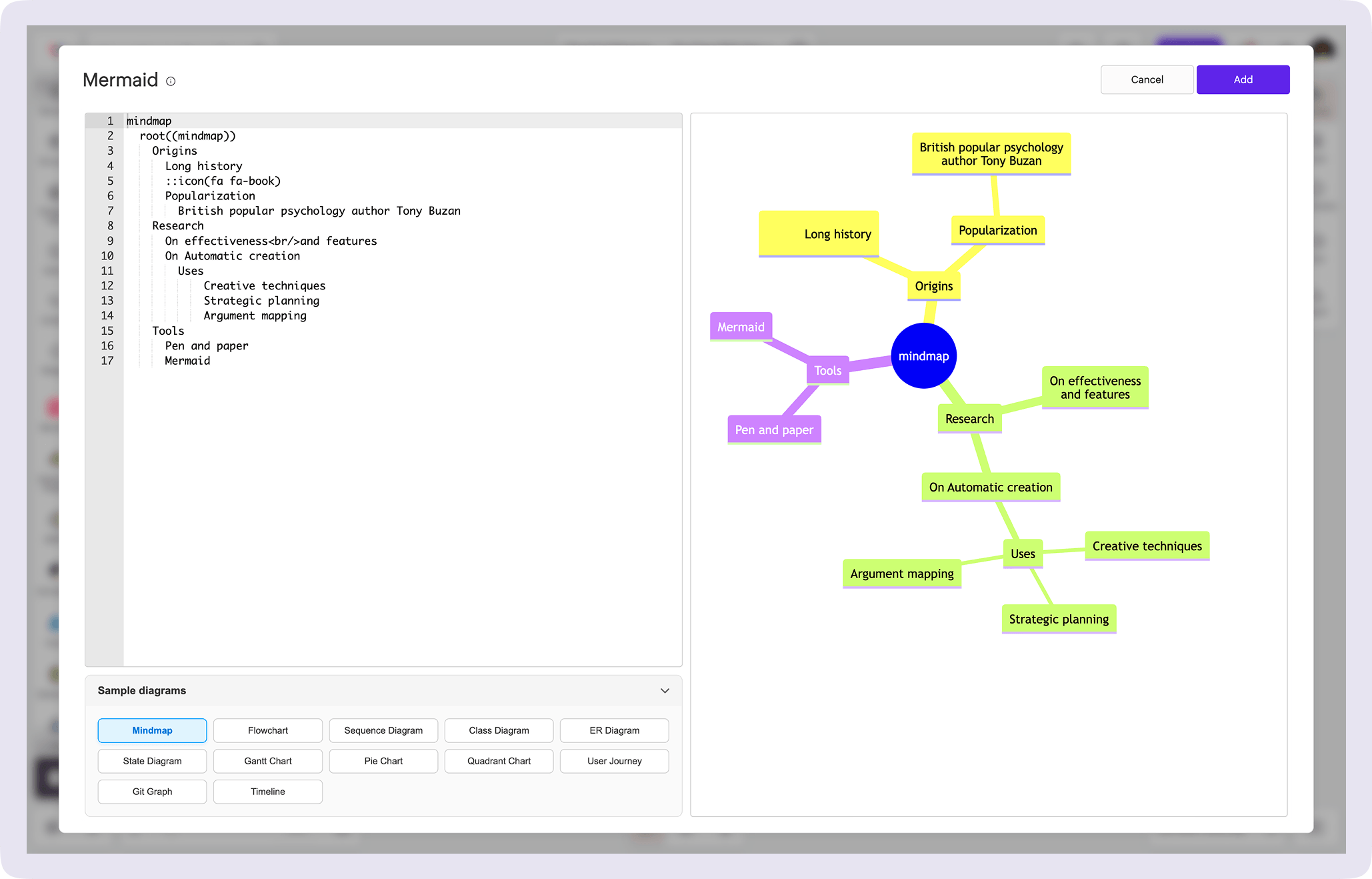Place cursor on code line 'mindmap'
The height and width of the screenshot is (879, 1372).
coord(149,121)
